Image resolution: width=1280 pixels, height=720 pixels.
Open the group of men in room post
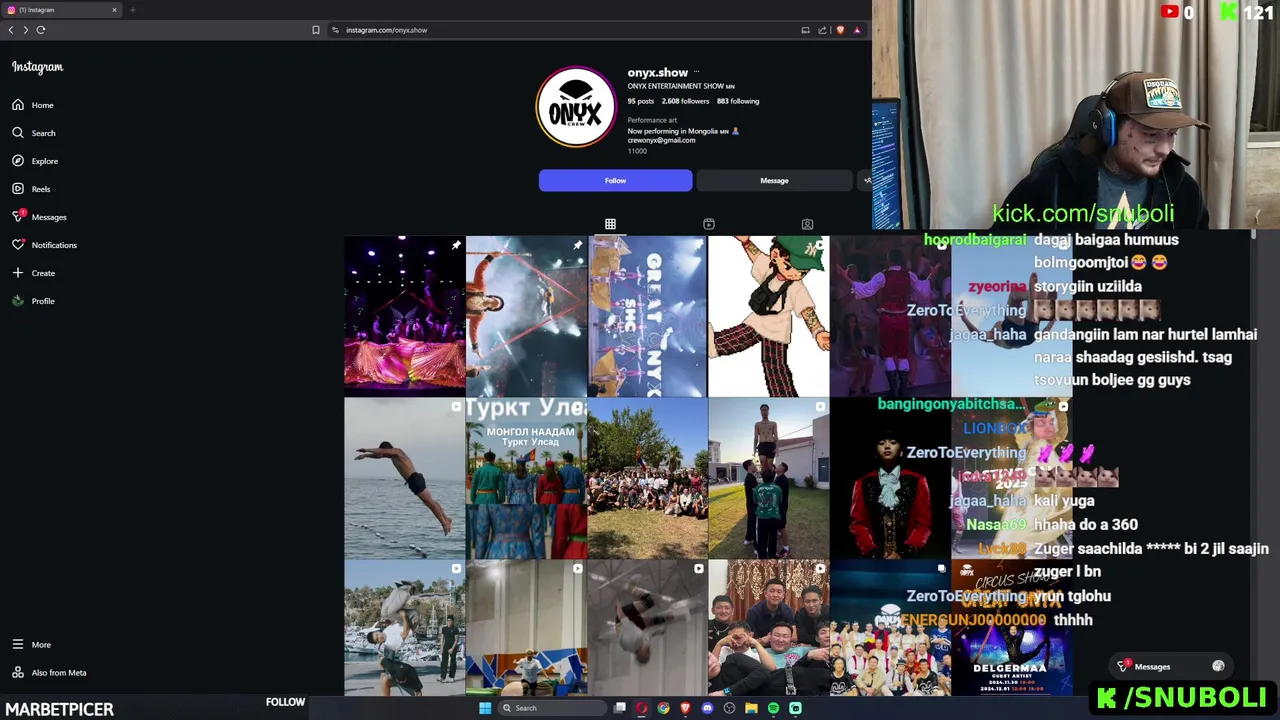[x=768, y=627]
